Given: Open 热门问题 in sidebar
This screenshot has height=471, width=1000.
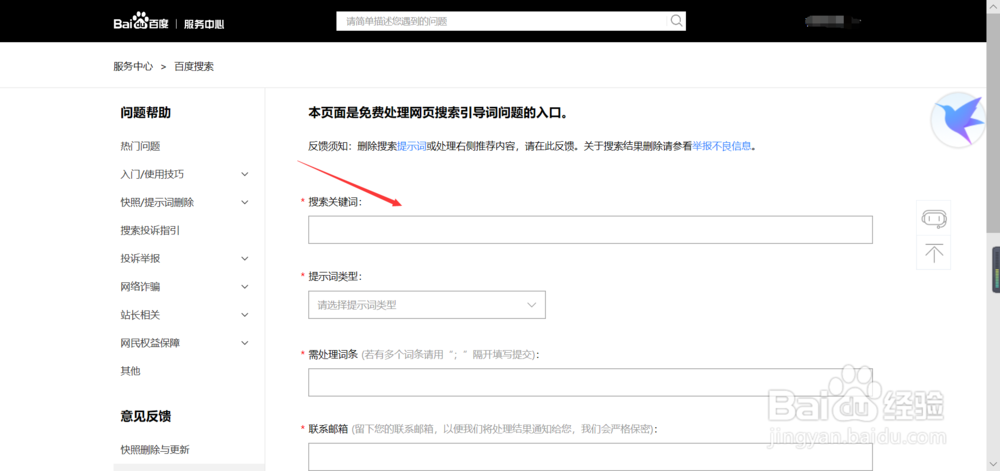Looking at the screenshot, I should 140,147.
